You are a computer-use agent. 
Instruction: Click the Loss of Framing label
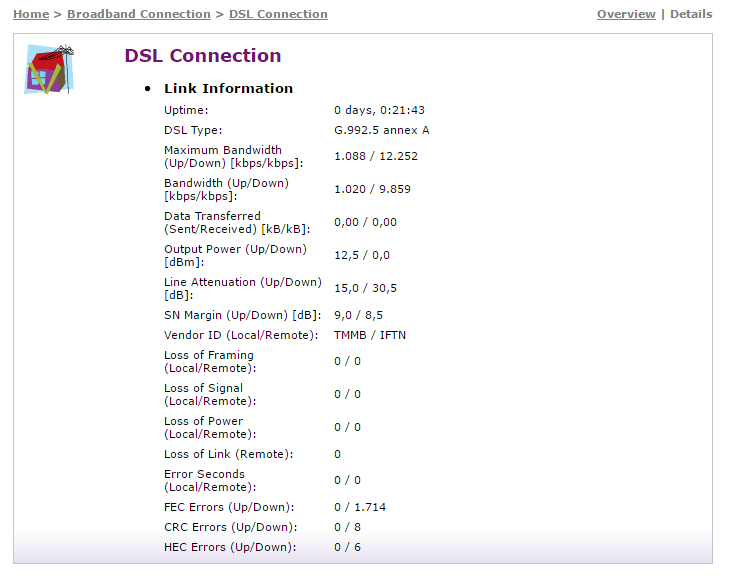coord(210,362)
